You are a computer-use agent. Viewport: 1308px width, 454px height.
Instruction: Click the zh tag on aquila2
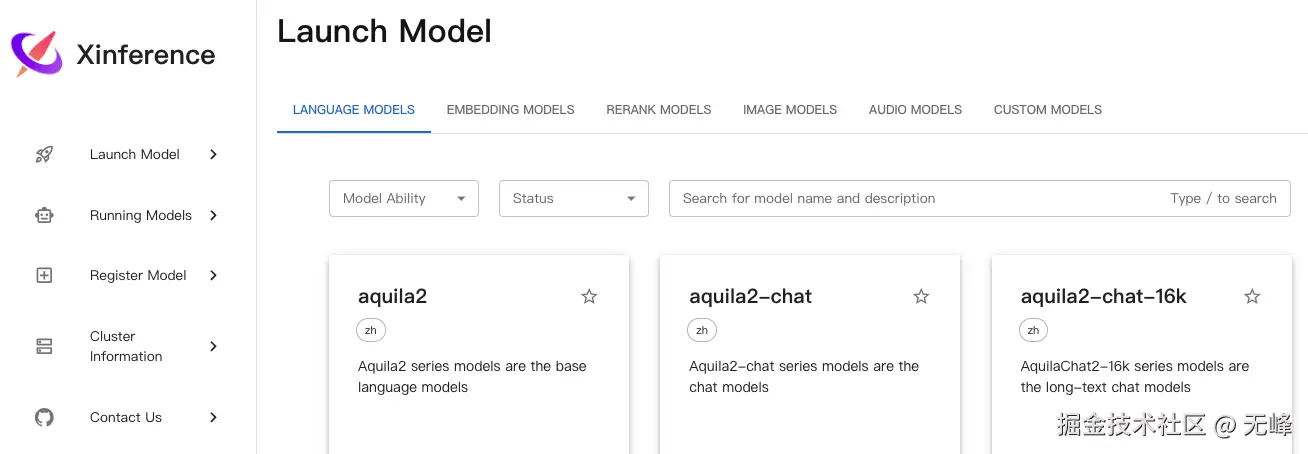point(371,330)
